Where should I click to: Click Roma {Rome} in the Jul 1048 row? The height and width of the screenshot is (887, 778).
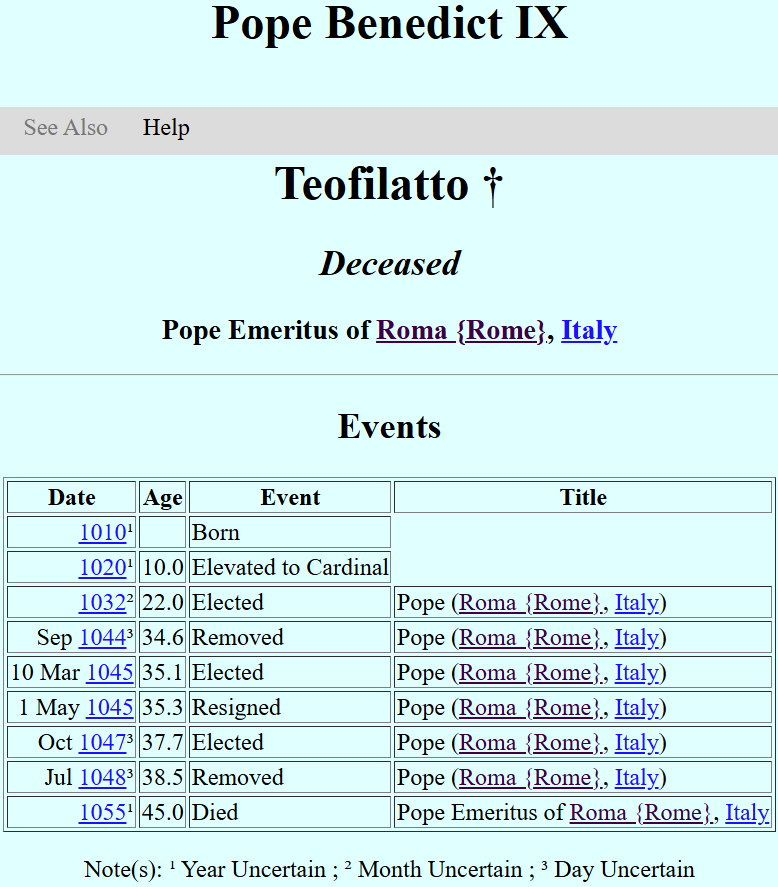529,778
